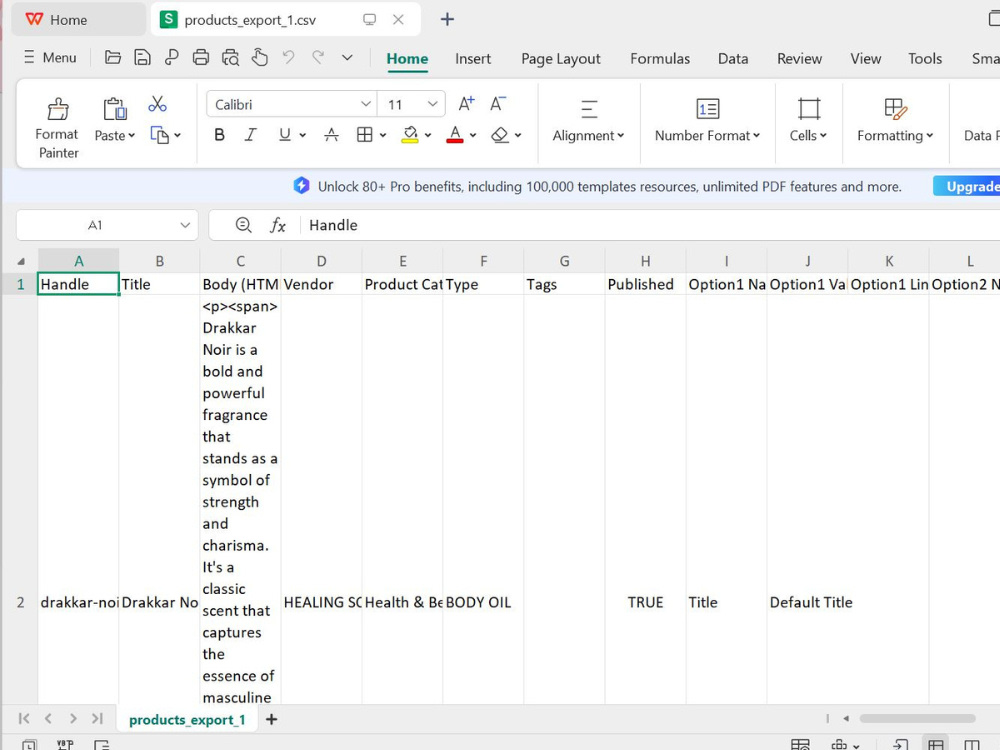The height and width of the screenshot is (750, 1000).
Task: Toggle Strikethrough formatting
Action: coord(331,135)
